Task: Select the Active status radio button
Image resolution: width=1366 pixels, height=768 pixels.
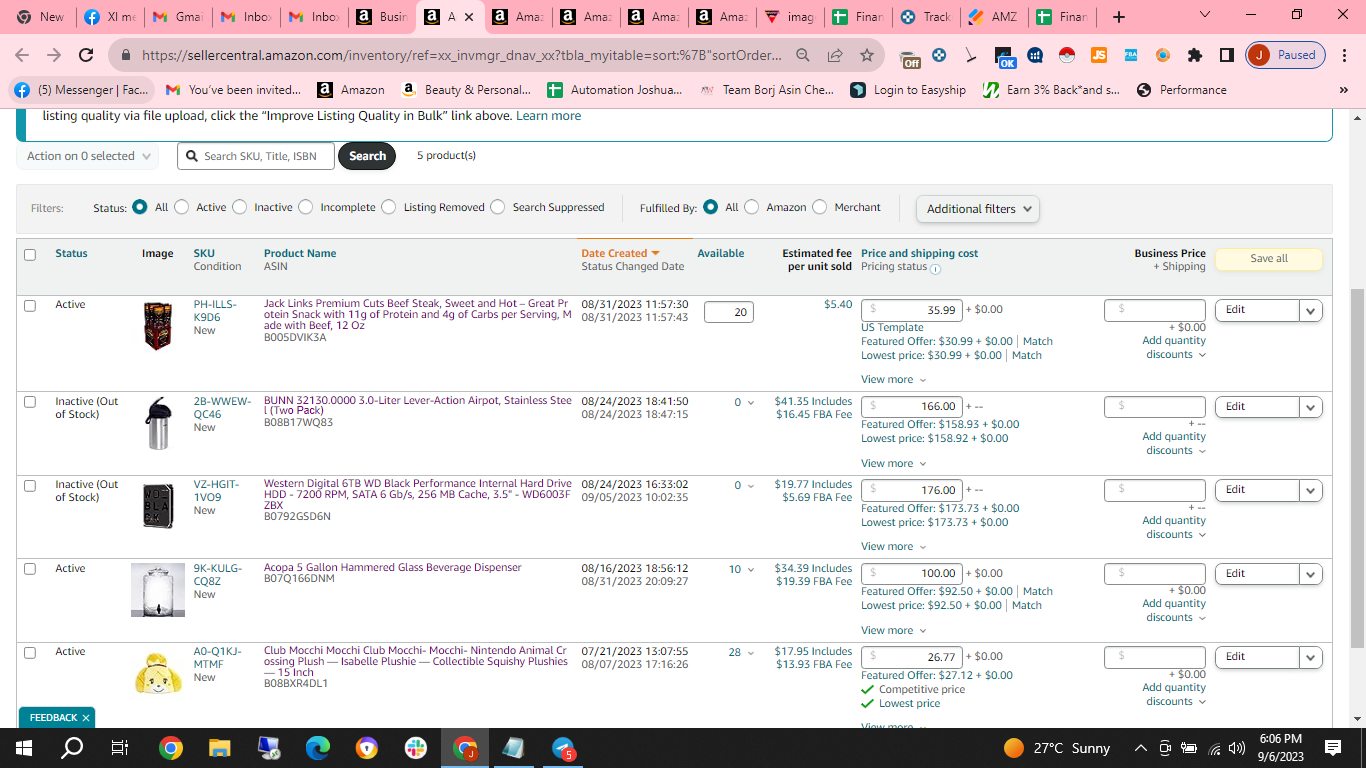Action: pyautogui.click(x=181, y=207)
